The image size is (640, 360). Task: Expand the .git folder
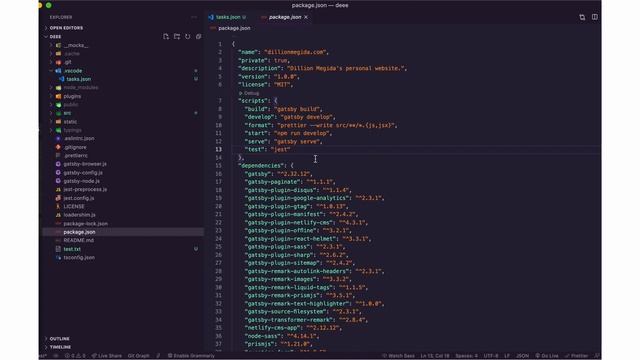coord(68,62)
